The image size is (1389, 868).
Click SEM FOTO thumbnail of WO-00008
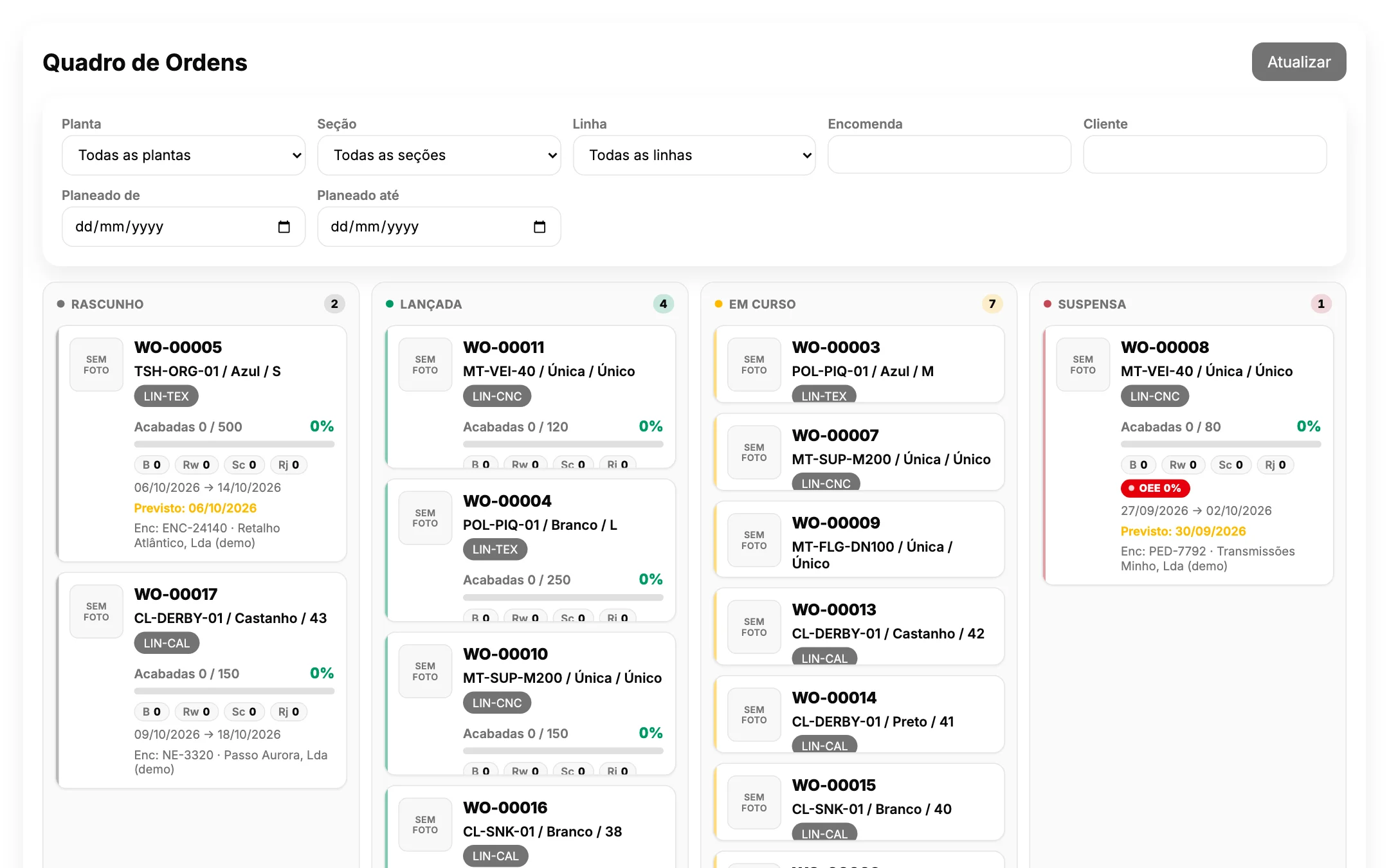click(x=1083, y=365)
